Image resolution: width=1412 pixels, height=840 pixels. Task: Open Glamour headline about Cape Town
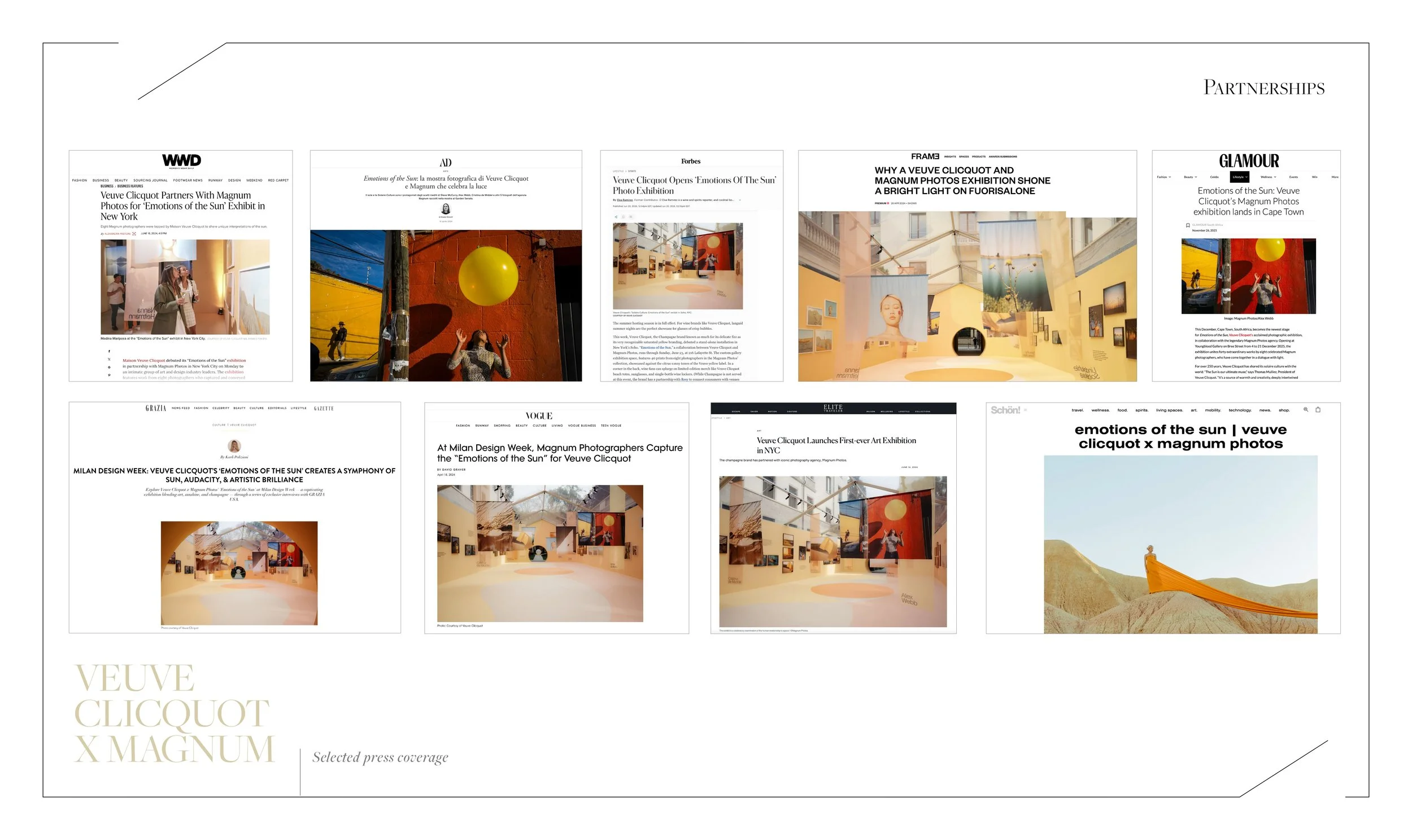tap(1248, 202)
